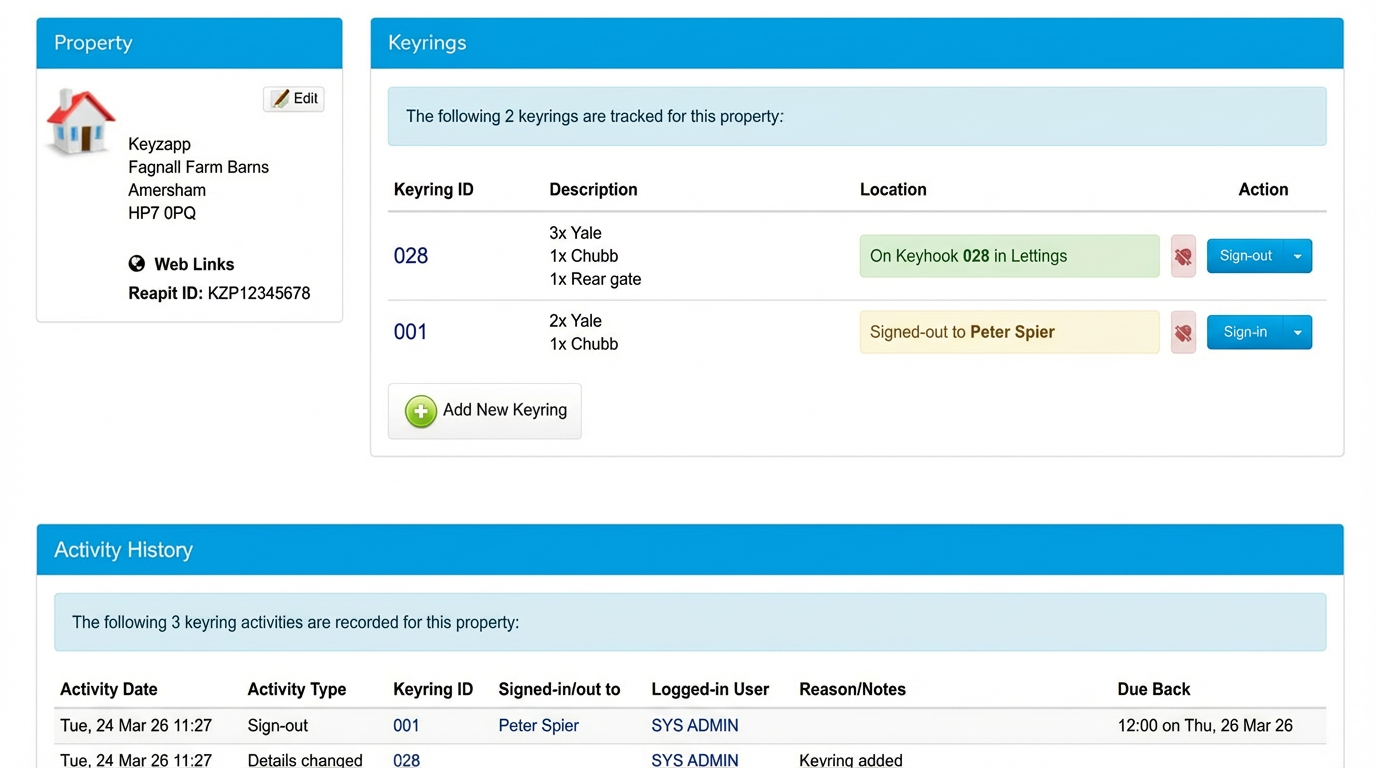Click the globe icon beside Web Links
1376x768 pixels.
pyautogui.click(x=137, y=264)
